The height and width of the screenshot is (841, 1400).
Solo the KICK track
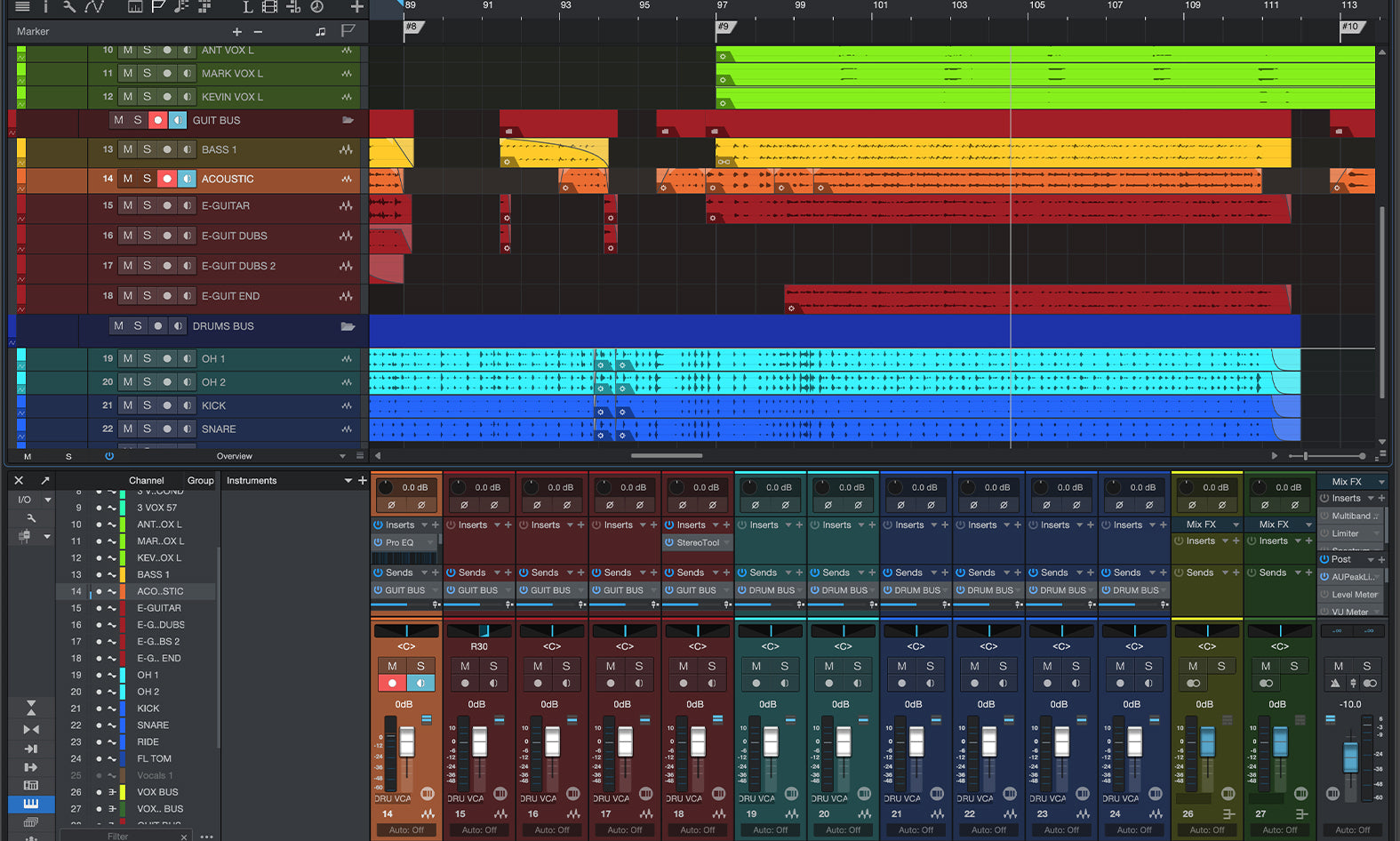point(147,405)
